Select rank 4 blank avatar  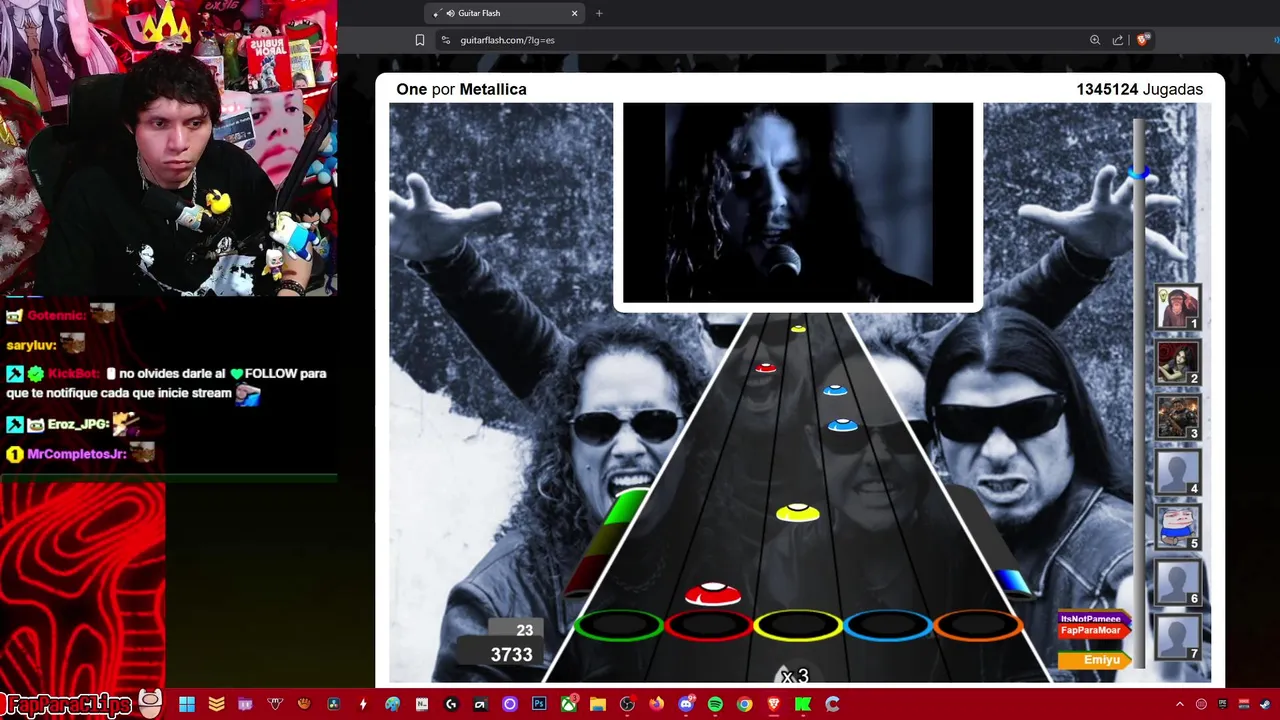[x=1177, y=473]
